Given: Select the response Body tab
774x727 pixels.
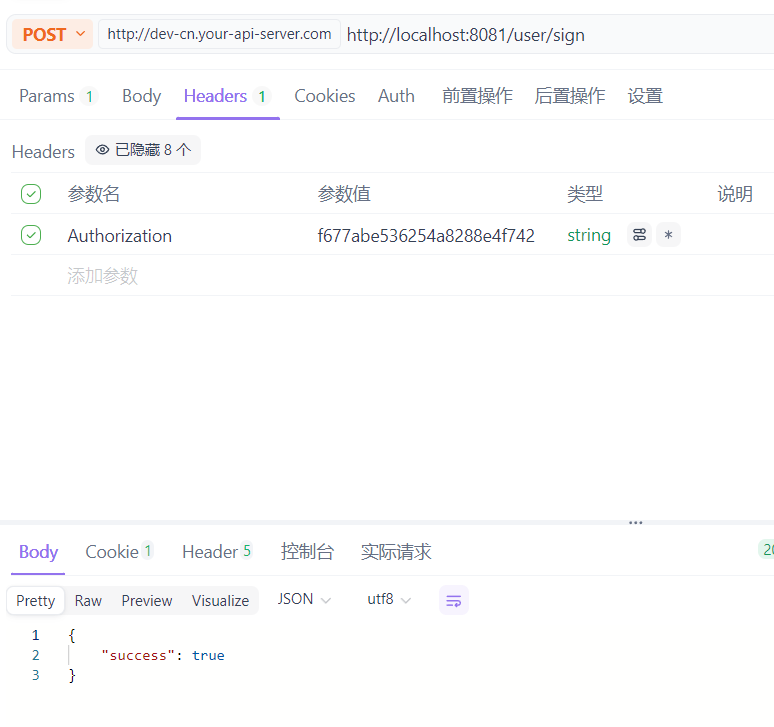Looking at the screenshot, I should [x=38, y=552].
